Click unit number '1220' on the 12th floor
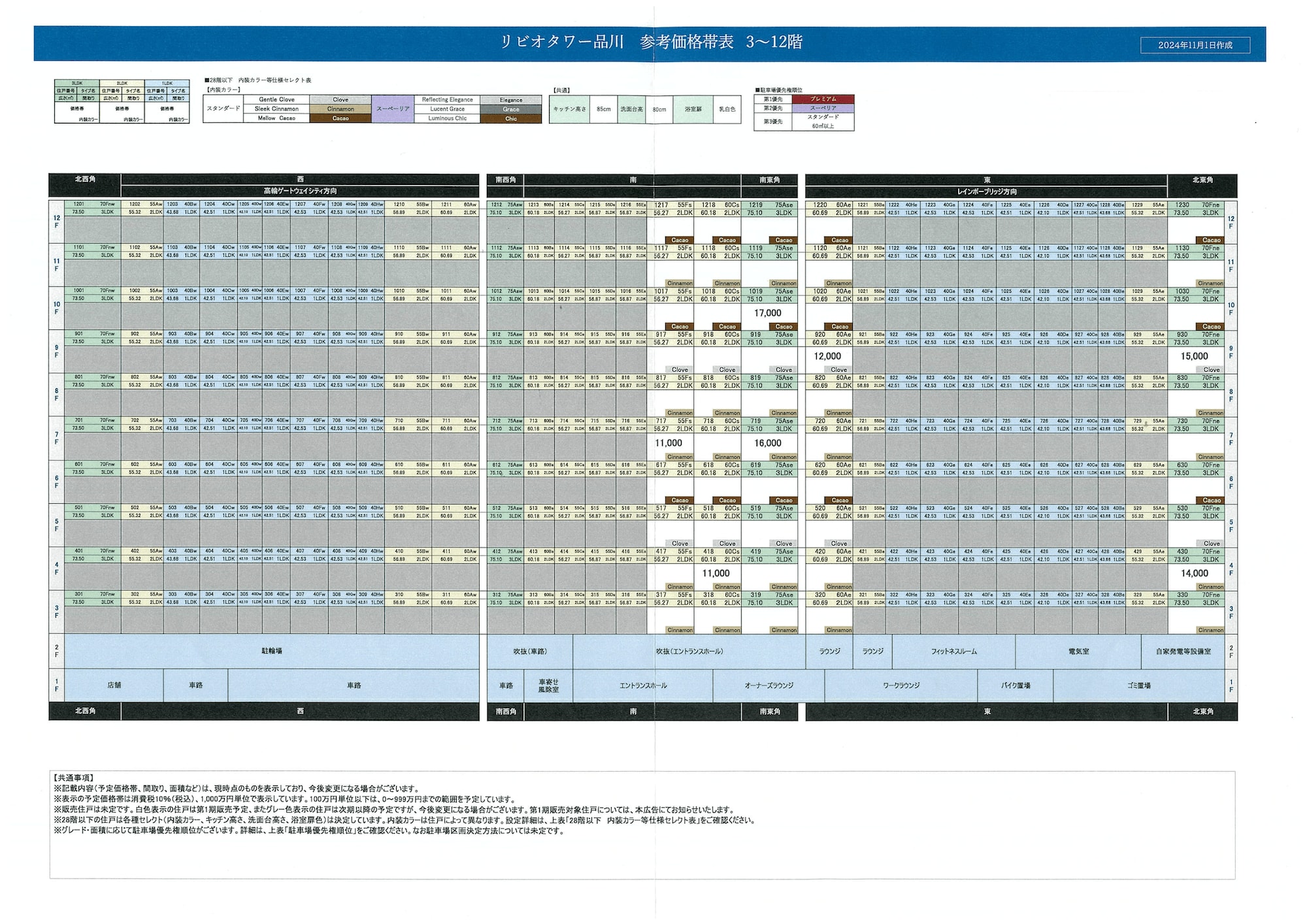Screen dimensions: 1307x924 pyautogui.click(x=820, y=205)
